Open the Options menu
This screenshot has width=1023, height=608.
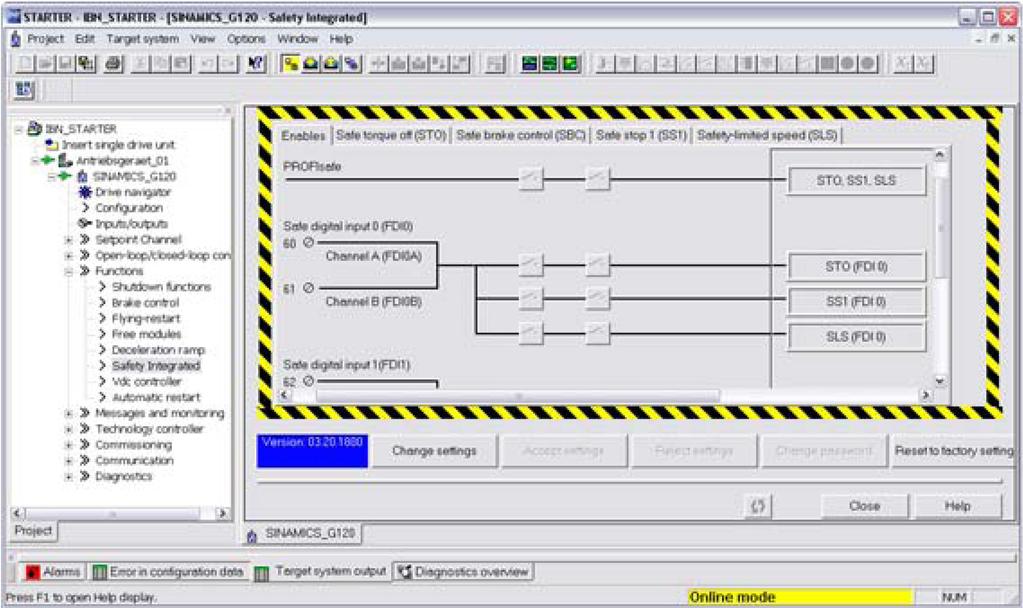click(x=246, y=39)
